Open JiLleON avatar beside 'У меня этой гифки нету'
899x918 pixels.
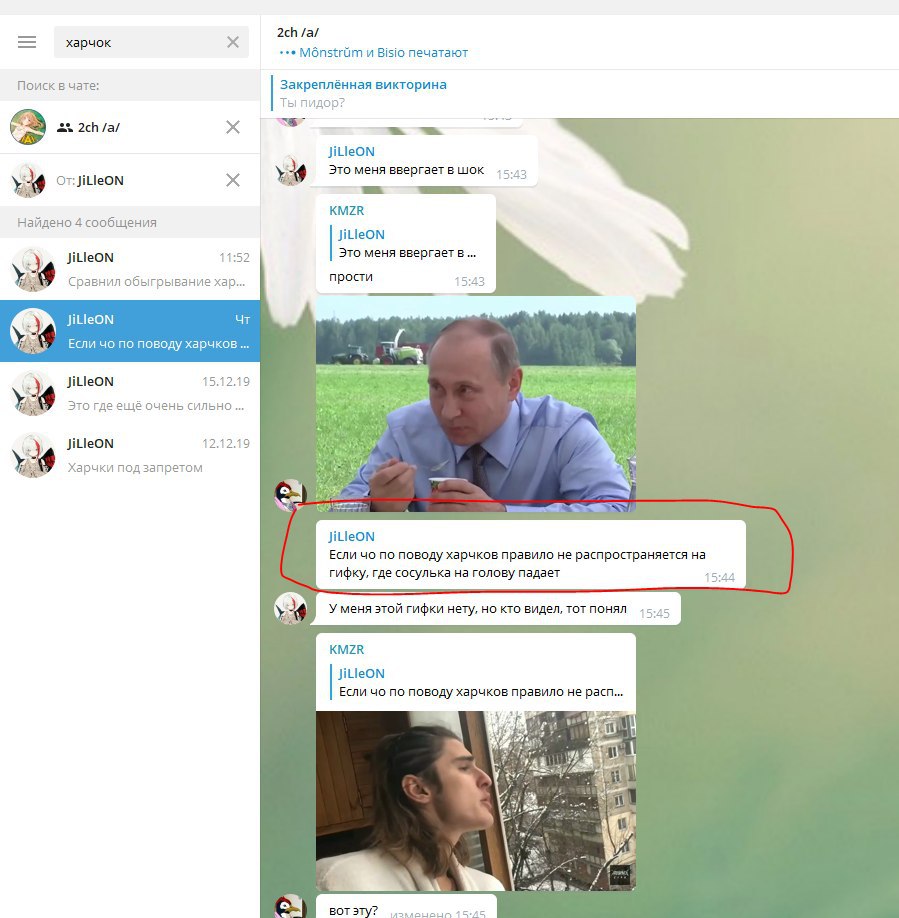pos(290,608)
